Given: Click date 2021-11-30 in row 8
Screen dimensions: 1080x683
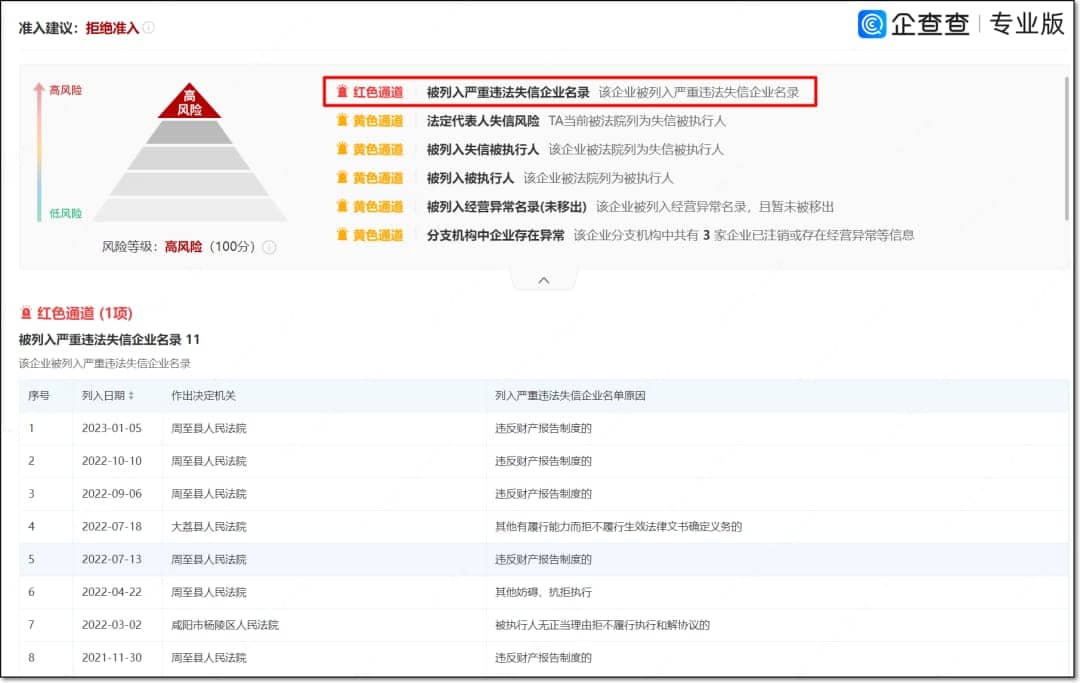Looking at the screenshot, I should (112, 658).
